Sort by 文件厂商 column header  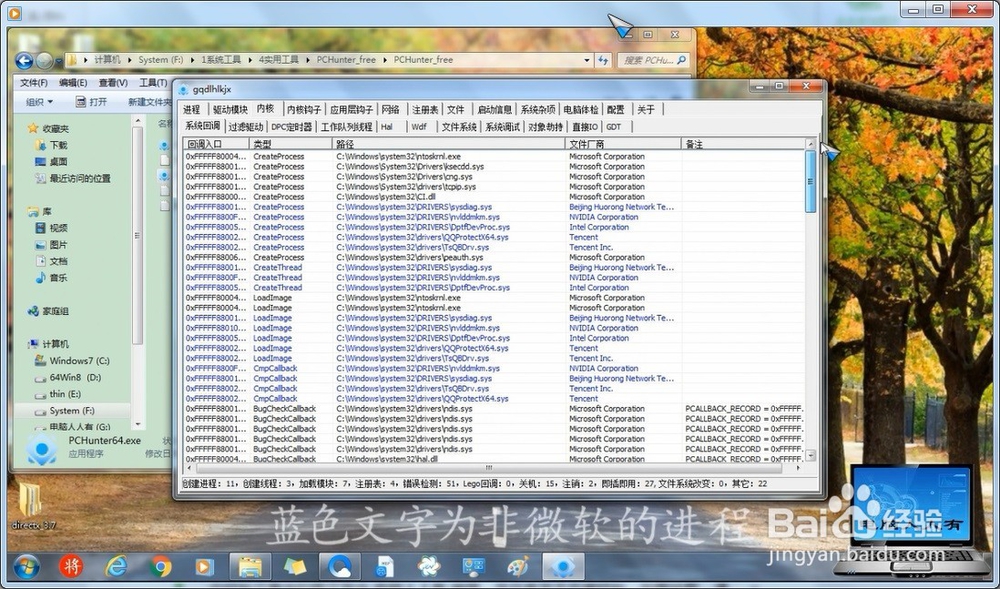(623, 145)
